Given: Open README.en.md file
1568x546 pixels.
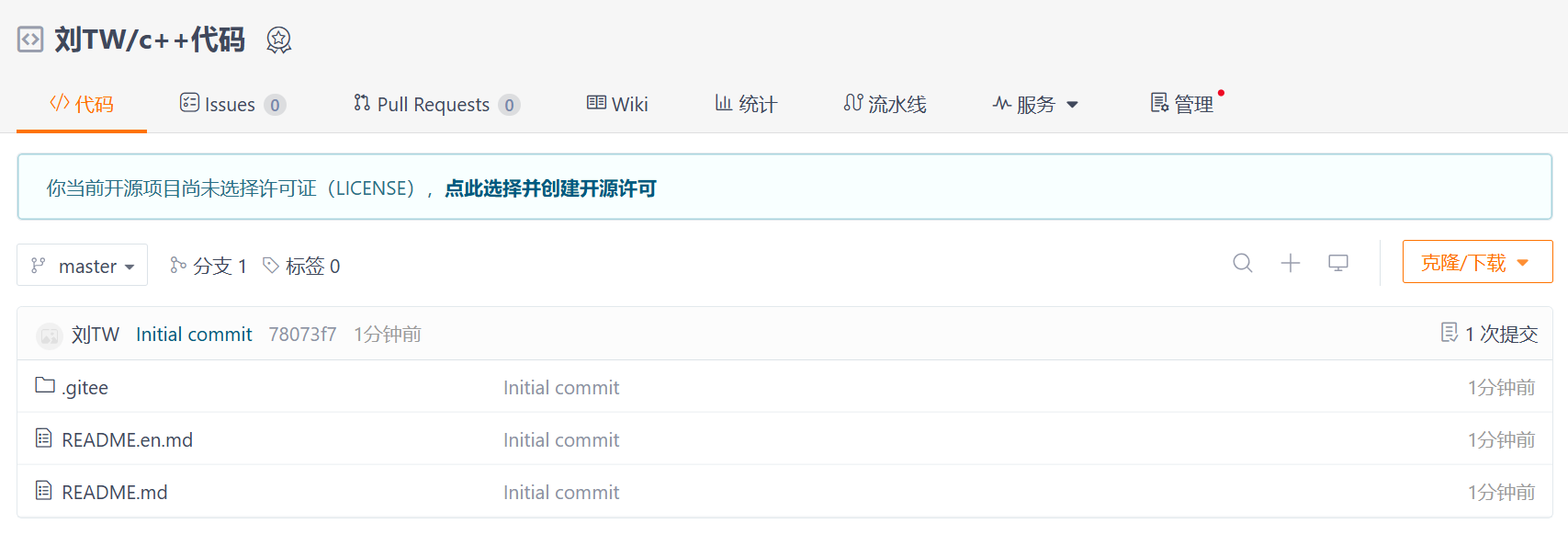Looking at the screenshot, I should [x=127, y=439].
